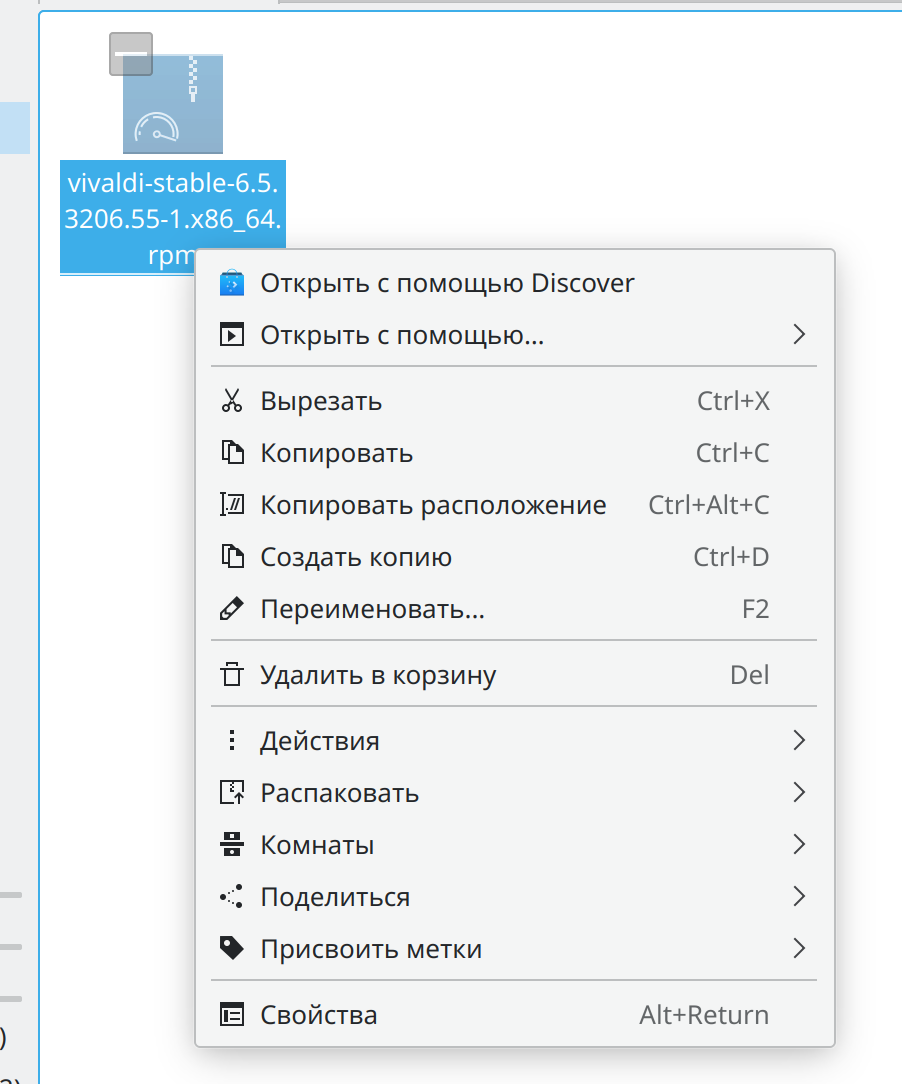Expand the Распаковать submenu arrow
Viewport: 902px width, 1084px height.
tap(798, 793)
